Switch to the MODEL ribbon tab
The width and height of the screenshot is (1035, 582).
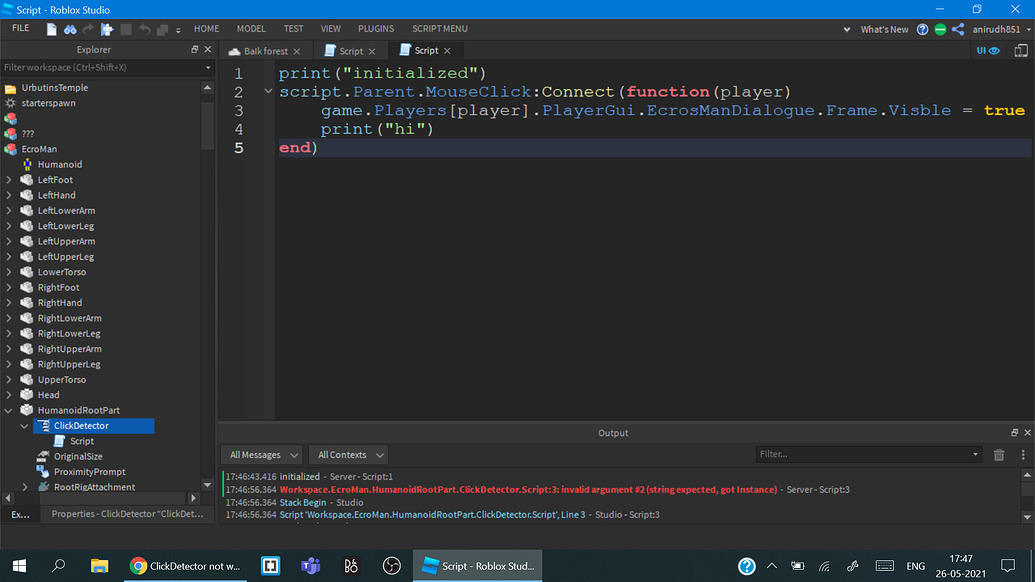[251, 29]
